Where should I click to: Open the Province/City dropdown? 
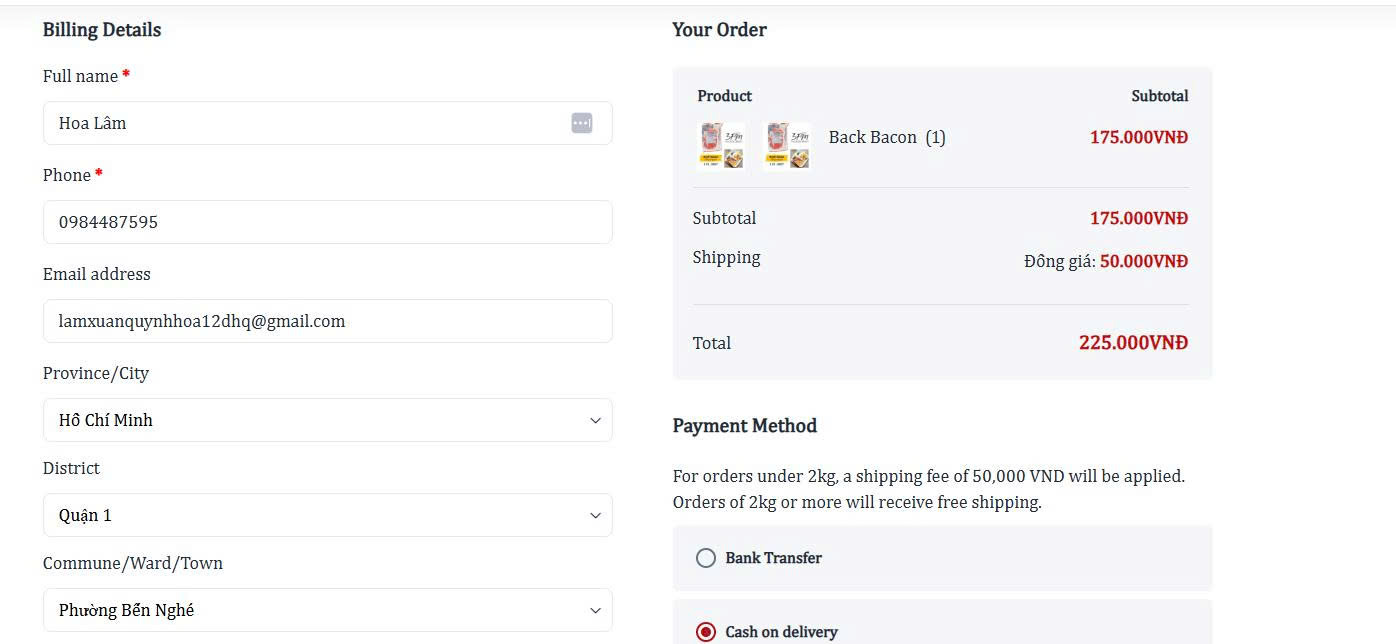click(327, 420)
